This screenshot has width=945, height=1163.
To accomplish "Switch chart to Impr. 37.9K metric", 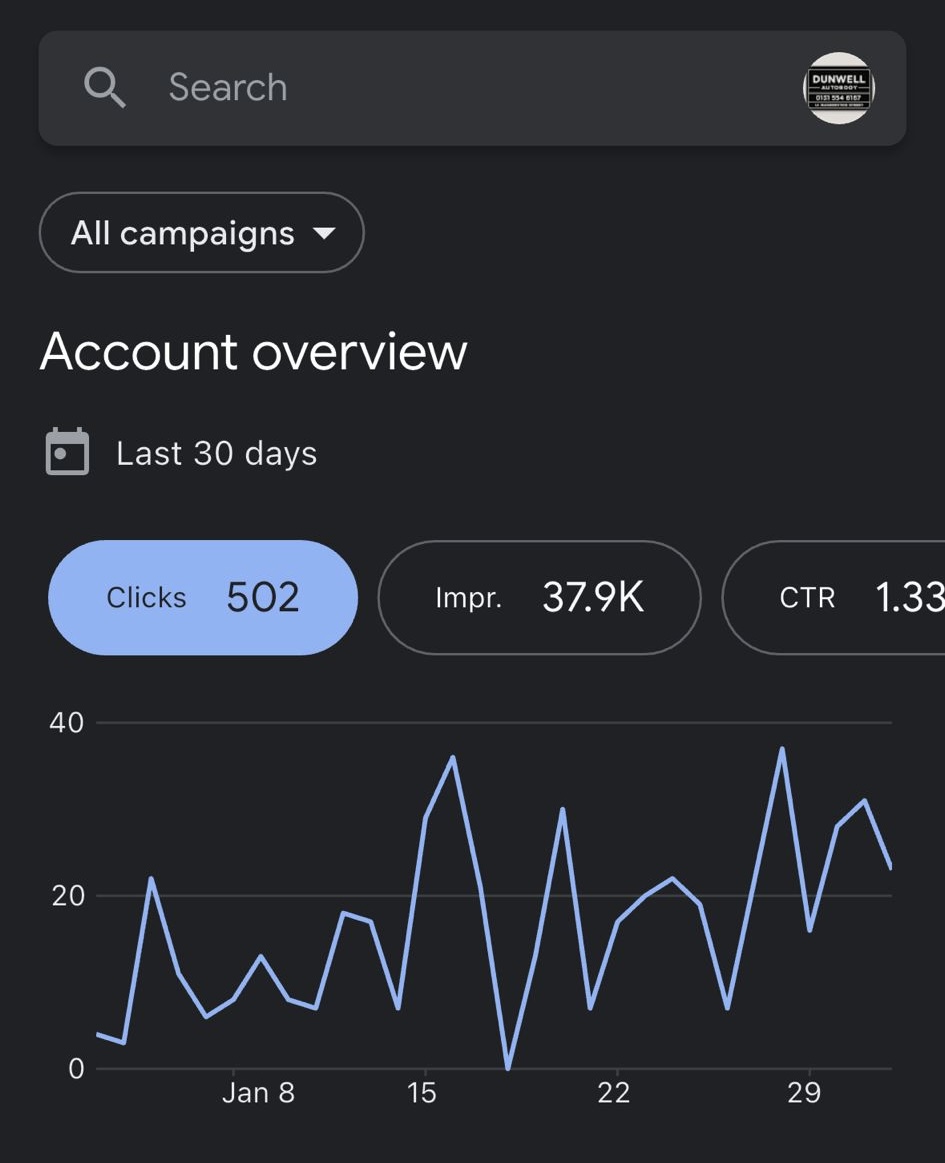I will pos(539,598).
